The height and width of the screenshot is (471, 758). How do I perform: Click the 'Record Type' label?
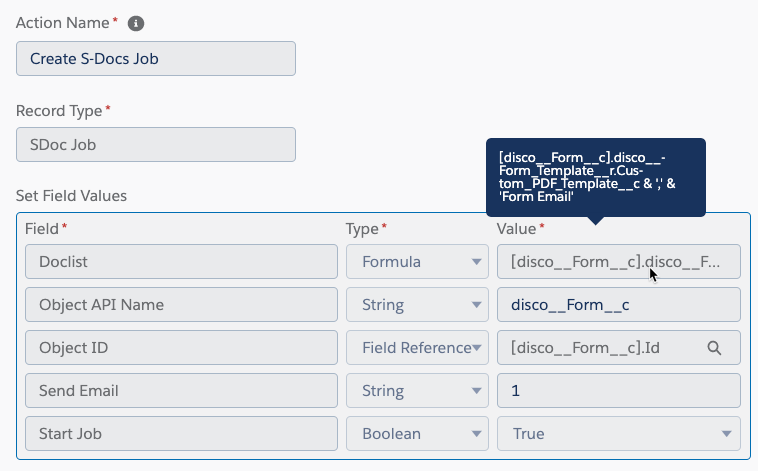point(59,111)
